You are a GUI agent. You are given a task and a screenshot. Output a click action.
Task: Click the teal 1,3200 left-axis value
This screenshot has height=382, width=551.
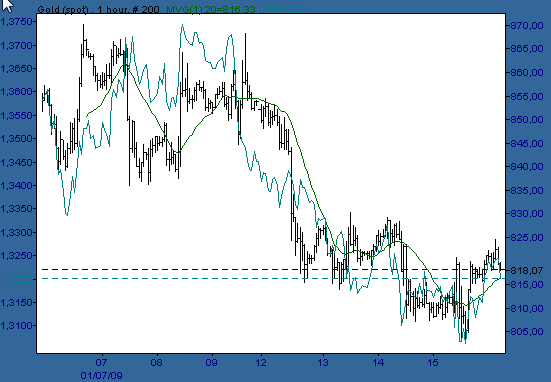(x=17, y=279)
